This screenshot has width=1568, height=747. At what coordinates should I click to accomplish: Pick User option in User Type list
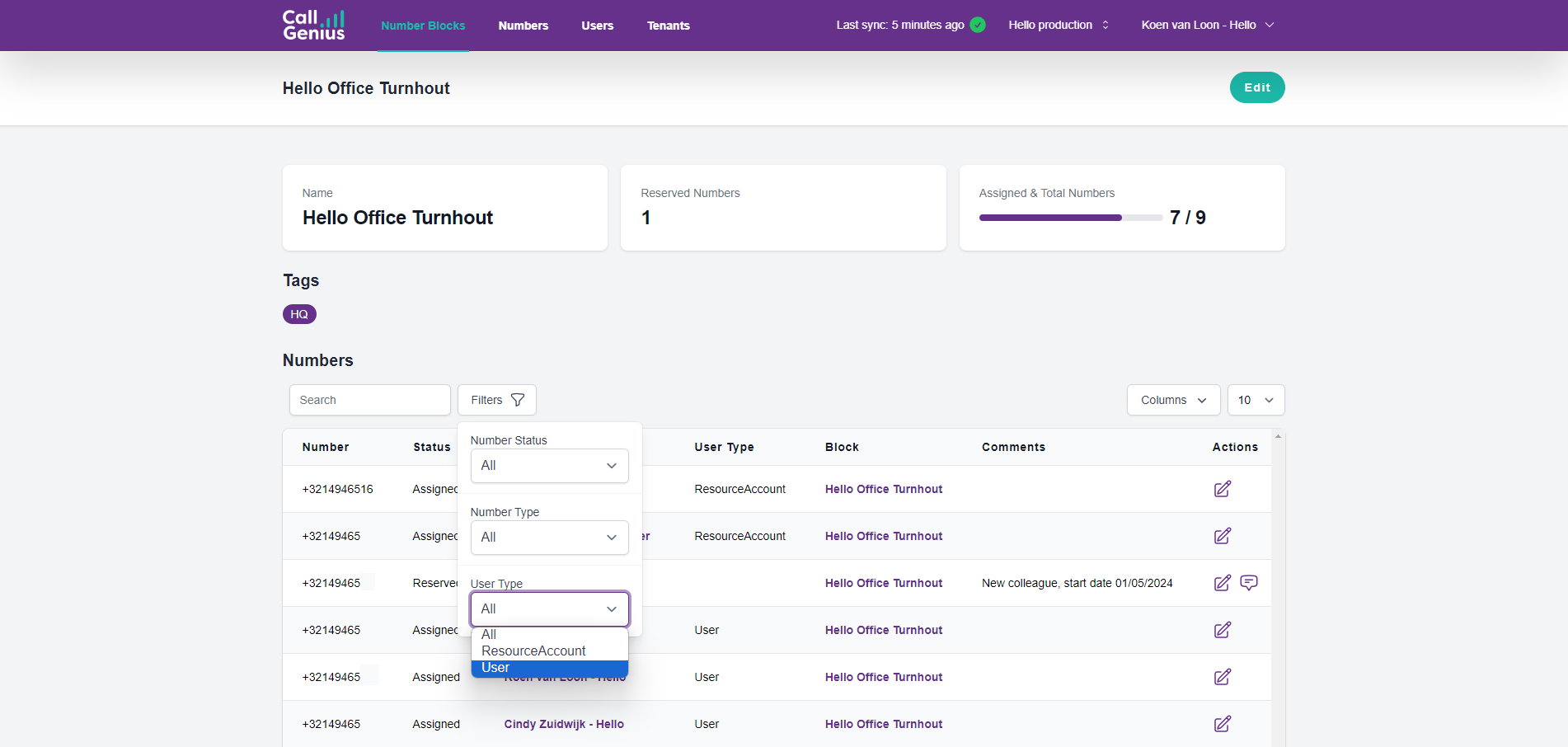(550, 668)
